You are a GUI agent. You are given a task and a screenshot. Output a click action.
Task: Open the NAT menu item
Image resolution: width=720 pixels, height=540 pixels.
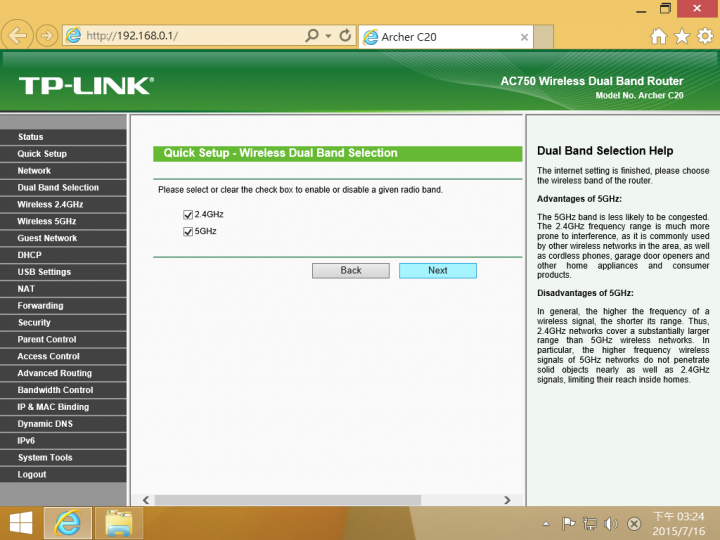(63, 289)
